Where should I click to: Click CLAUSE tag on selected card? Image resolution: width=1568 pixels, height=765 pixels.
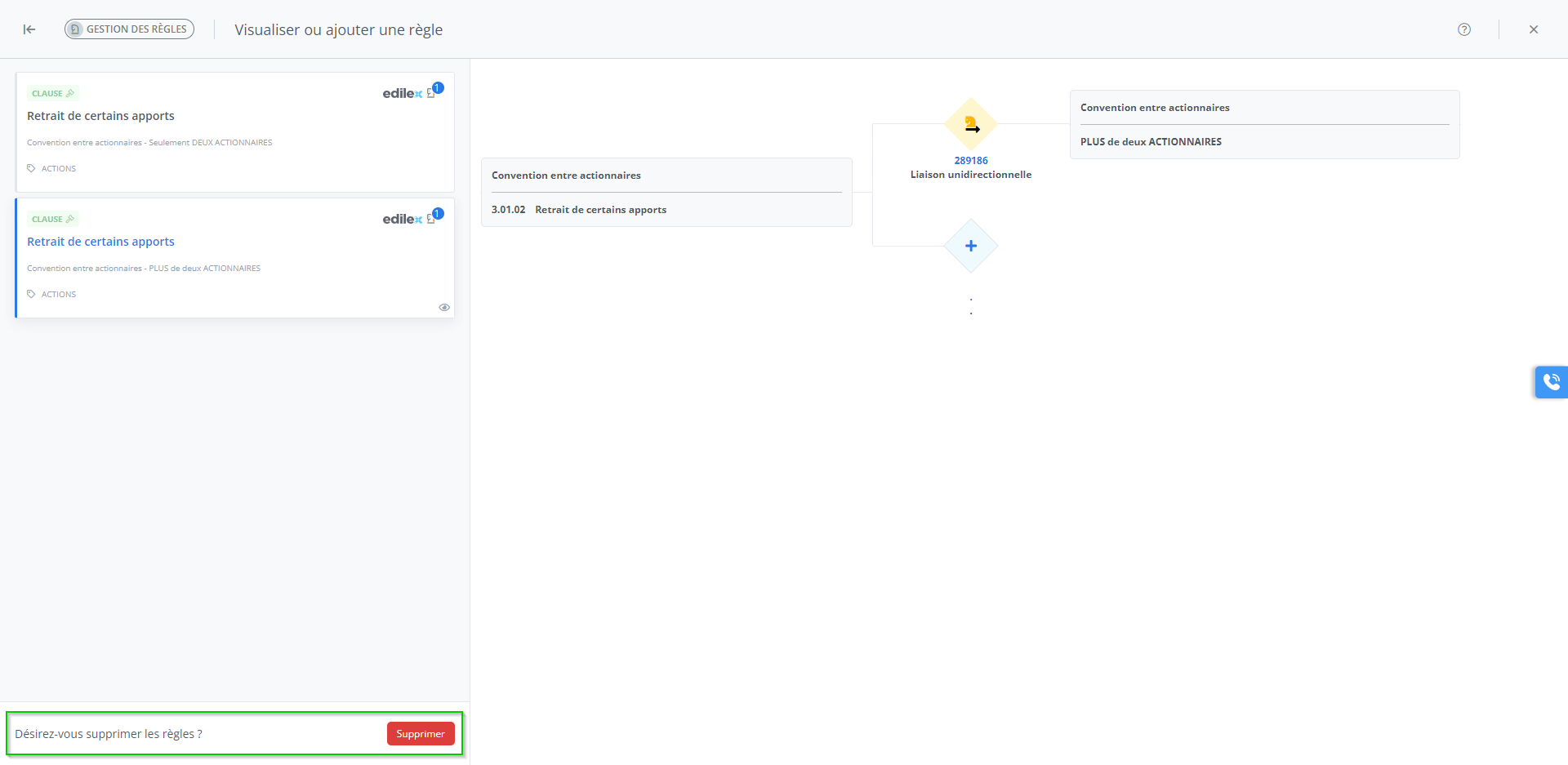pos(52,219)
